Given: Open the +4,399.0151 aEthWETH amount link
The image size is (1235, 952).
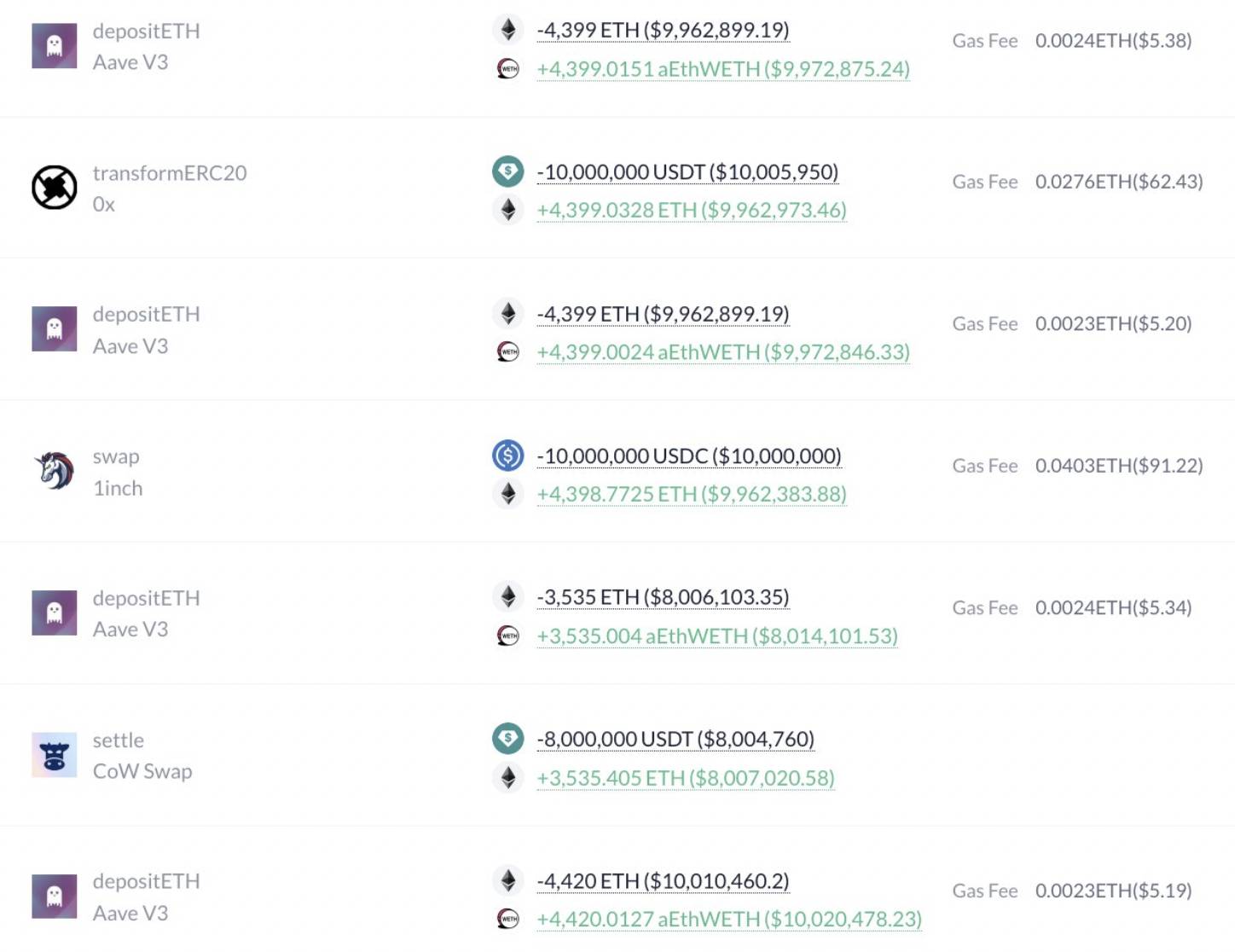Looking at the screenshot, I should coord(723,69).
